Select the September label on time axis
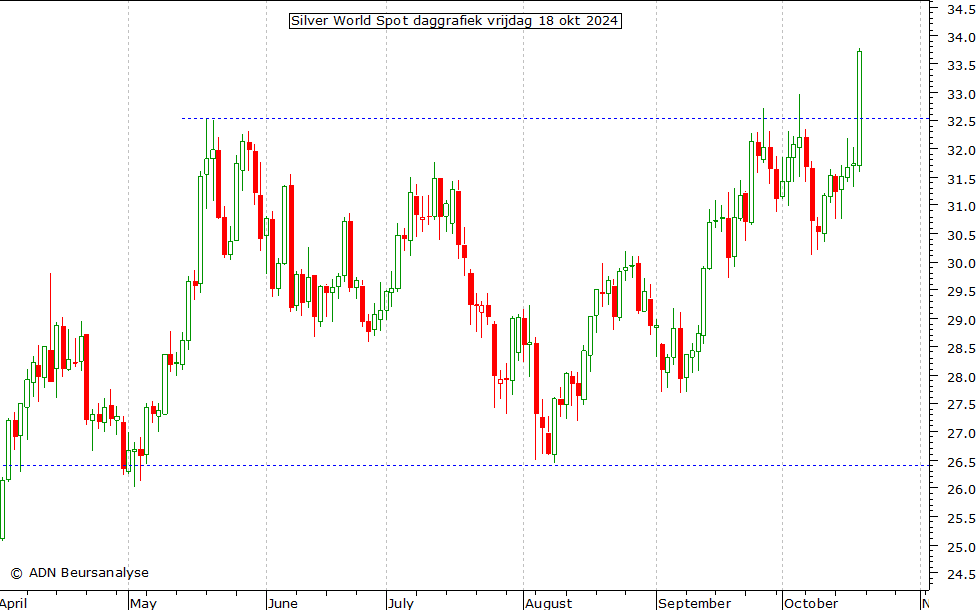980x610 pixels. click(x=694, y=603)
